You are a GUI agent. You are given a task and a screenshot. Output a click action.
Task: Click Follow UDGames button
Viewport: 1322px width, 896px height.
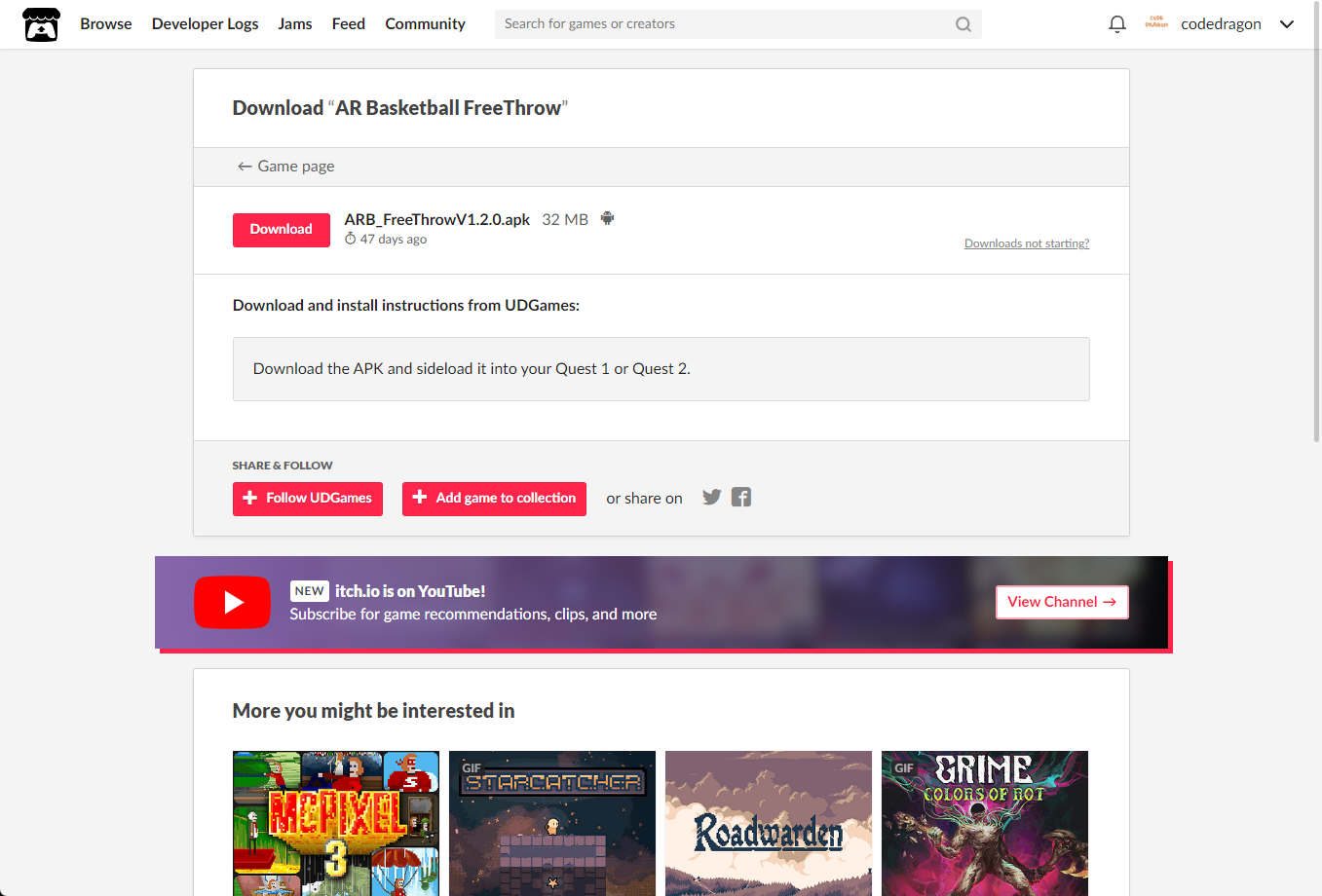point(308,499)
